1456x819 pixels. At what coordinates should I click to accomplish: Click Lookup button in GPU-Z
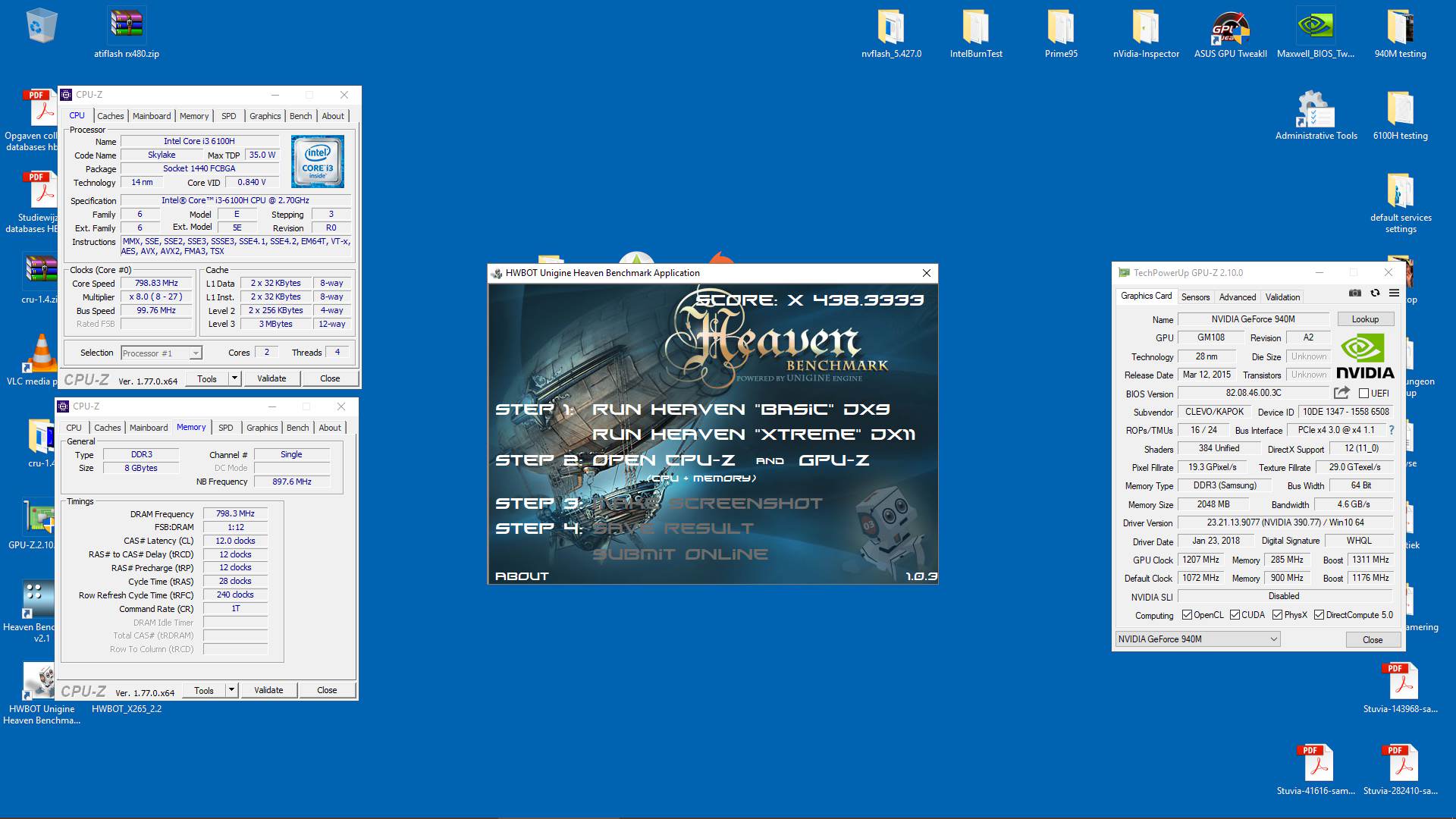pyautogui.click(x=1365, y=319)
